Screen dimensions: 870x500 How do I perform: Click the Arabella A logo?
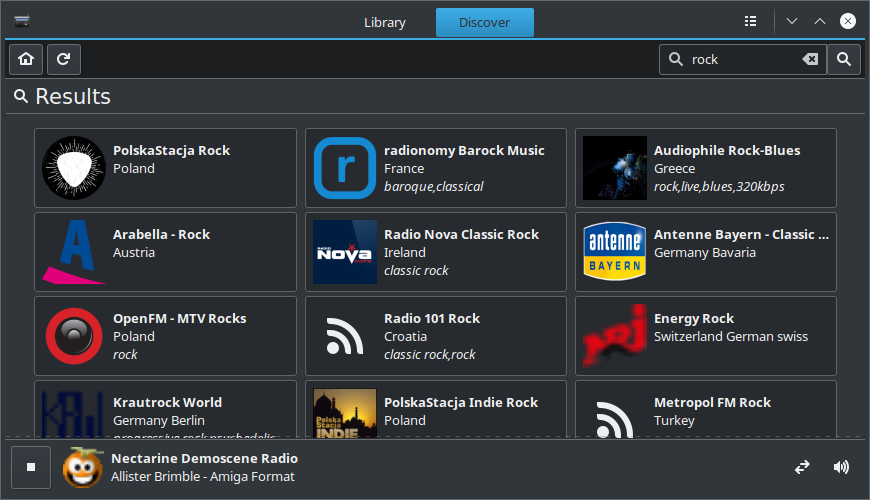coord(74,252)
